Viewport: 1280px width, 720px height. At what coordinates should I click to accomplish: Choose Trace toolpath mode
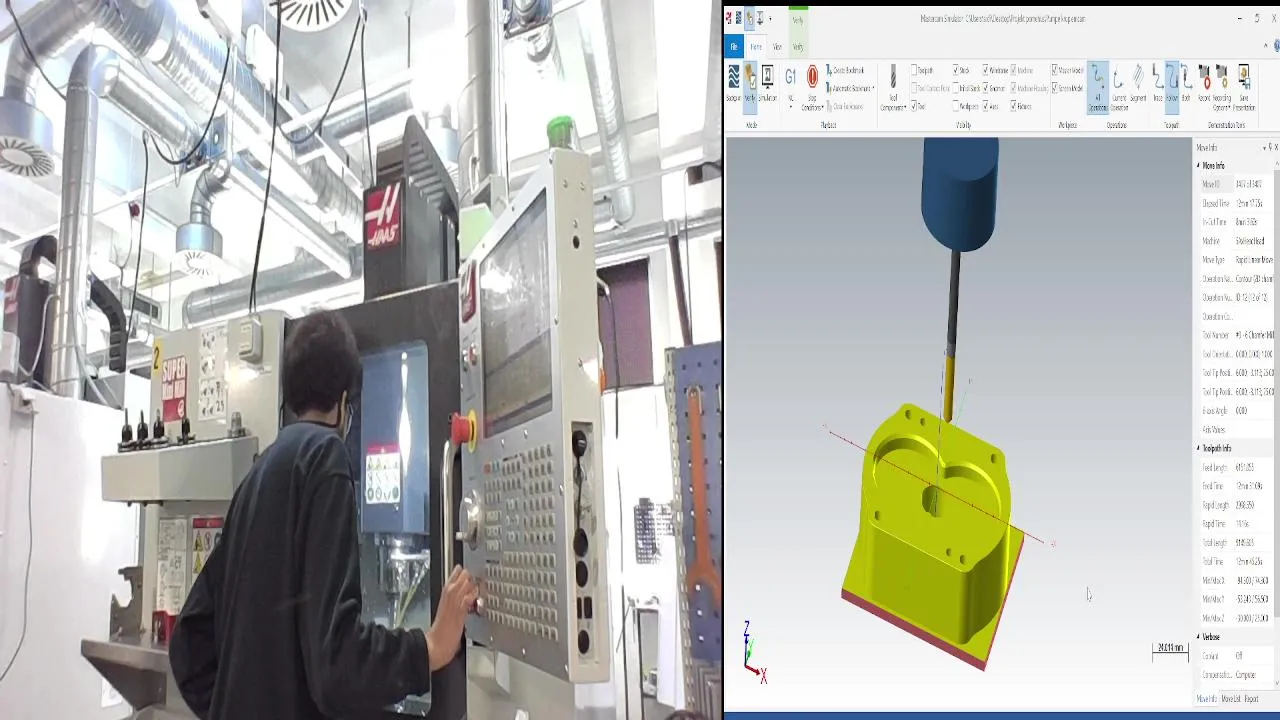(1157, 85)
